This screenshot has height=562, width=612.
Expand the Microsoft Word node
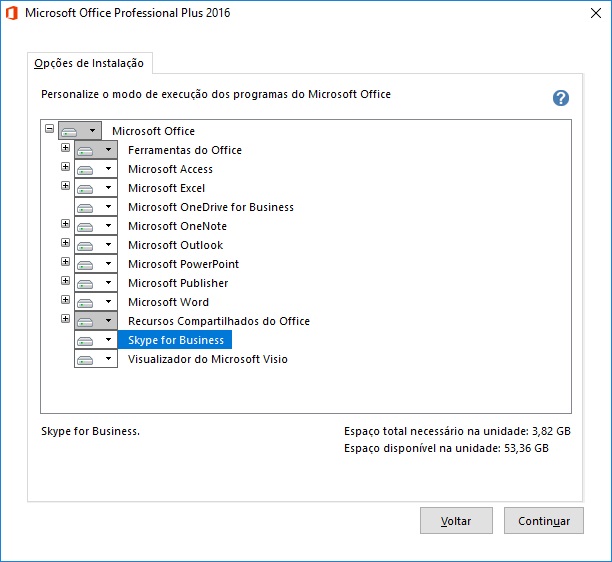66,300
